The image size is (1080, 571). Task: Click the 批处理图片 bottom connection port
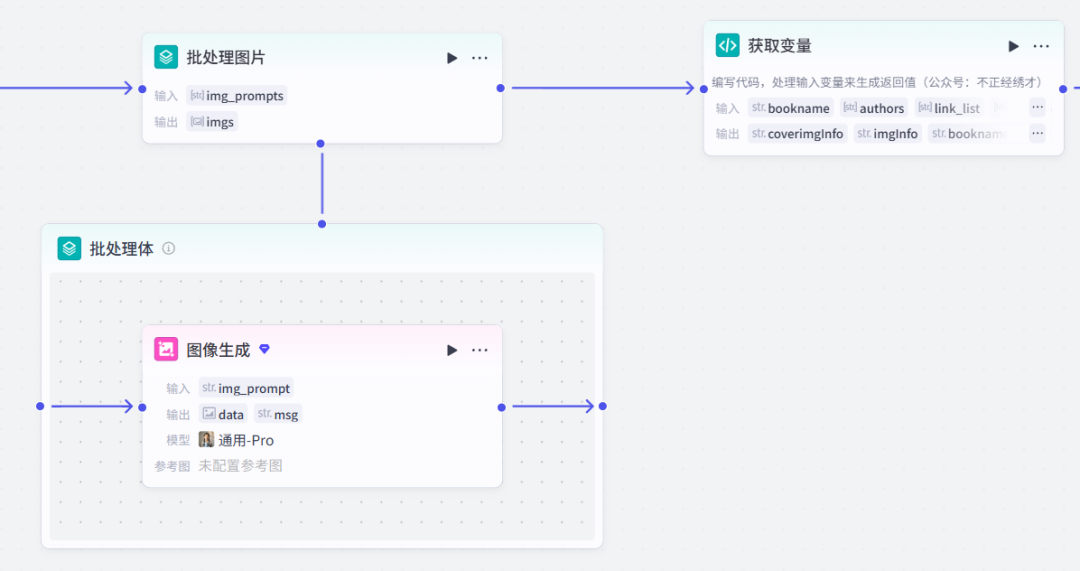tap(321, 143)
